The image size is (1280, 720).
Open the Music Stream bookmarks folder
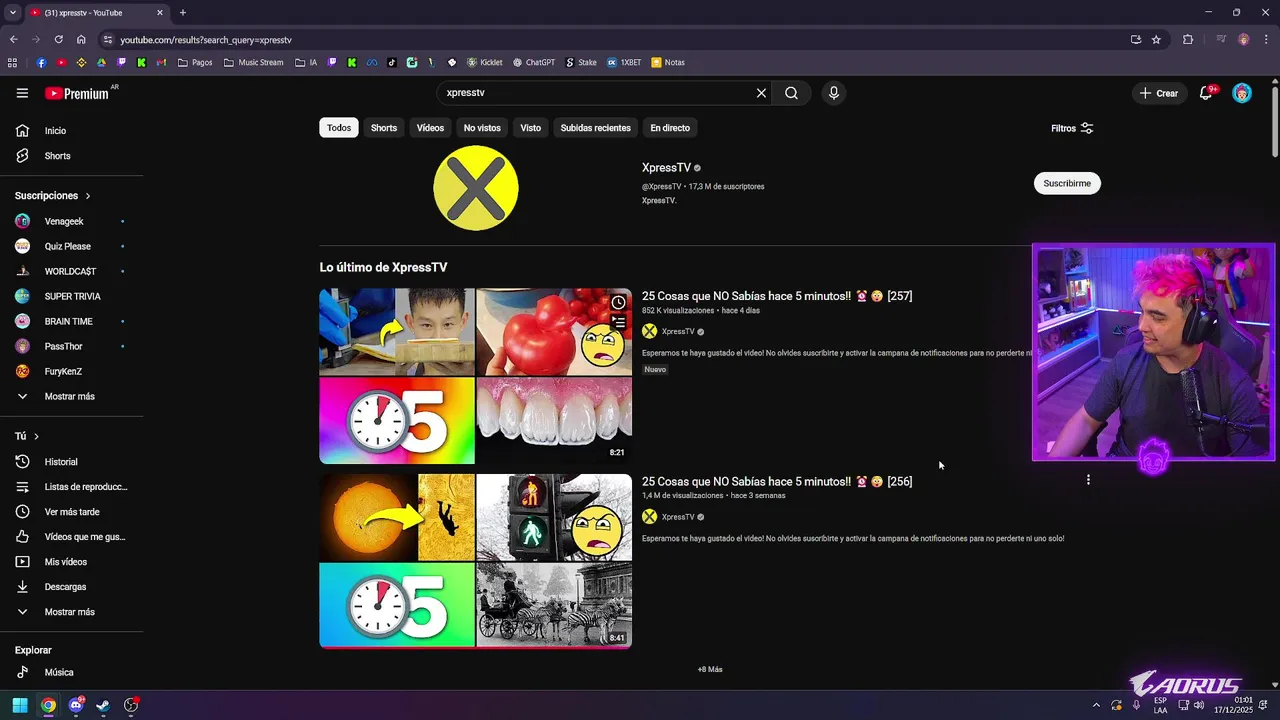tap(254, 62)
